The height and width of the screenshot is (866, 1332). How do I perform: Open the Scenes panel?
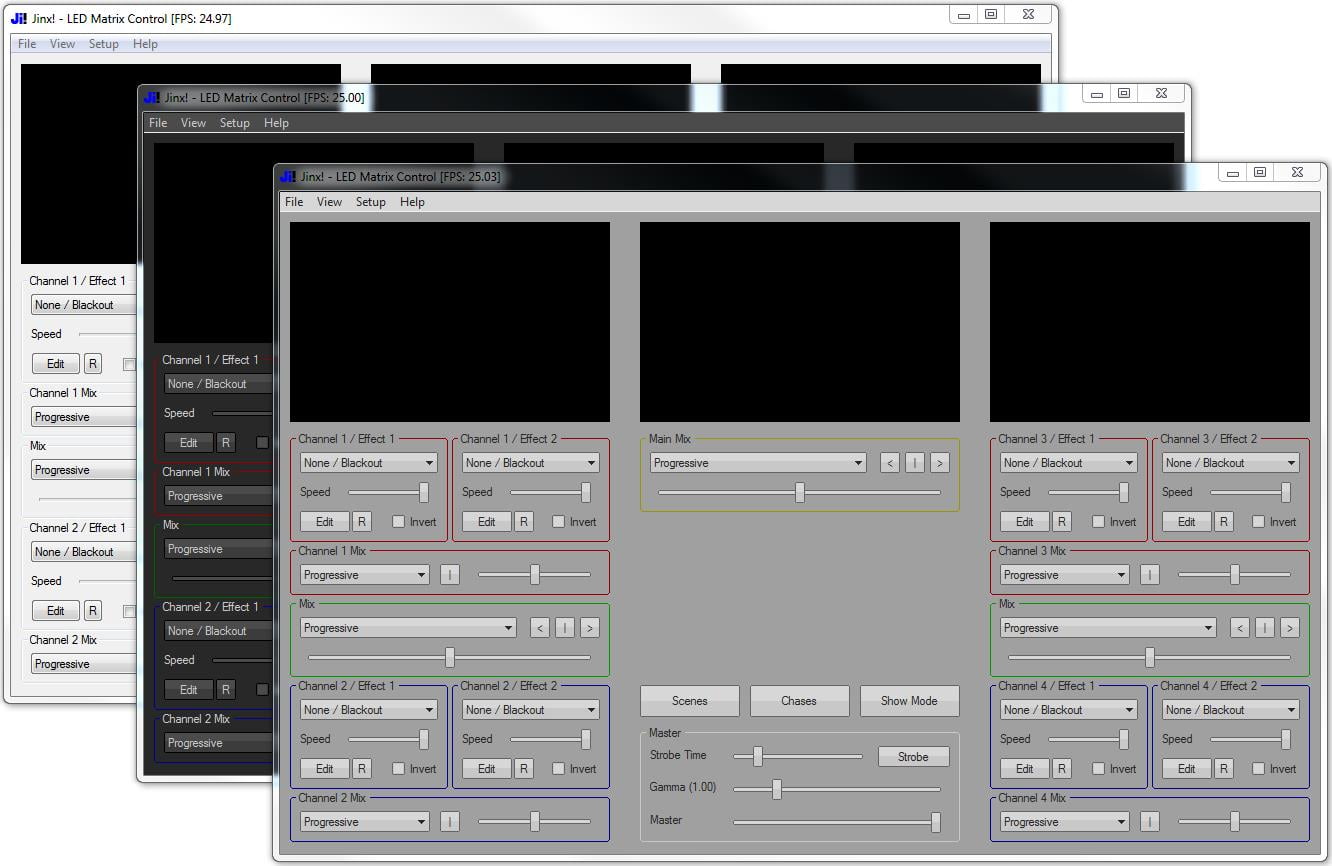point(689,700)
